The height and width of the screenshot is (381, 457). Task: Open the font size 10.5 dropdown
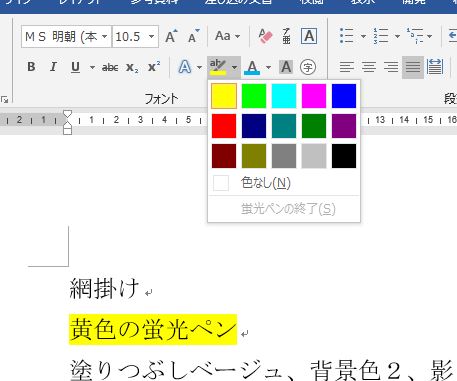tap(152, 36)
